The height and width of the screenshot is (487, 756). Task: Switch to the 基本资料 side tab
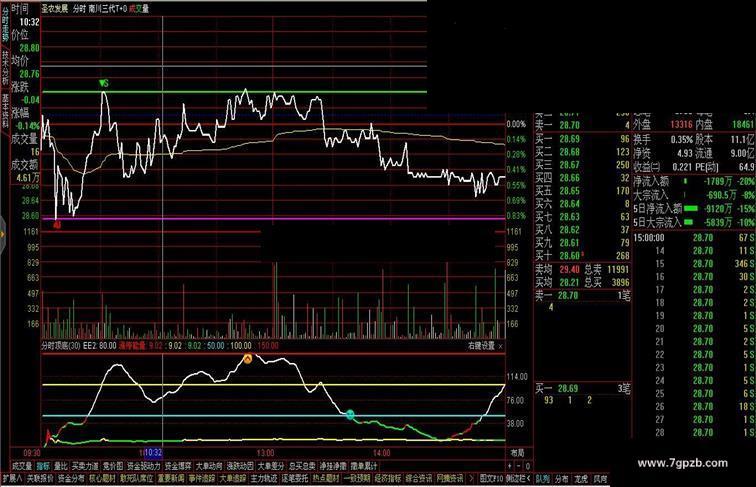pos(5,110)
